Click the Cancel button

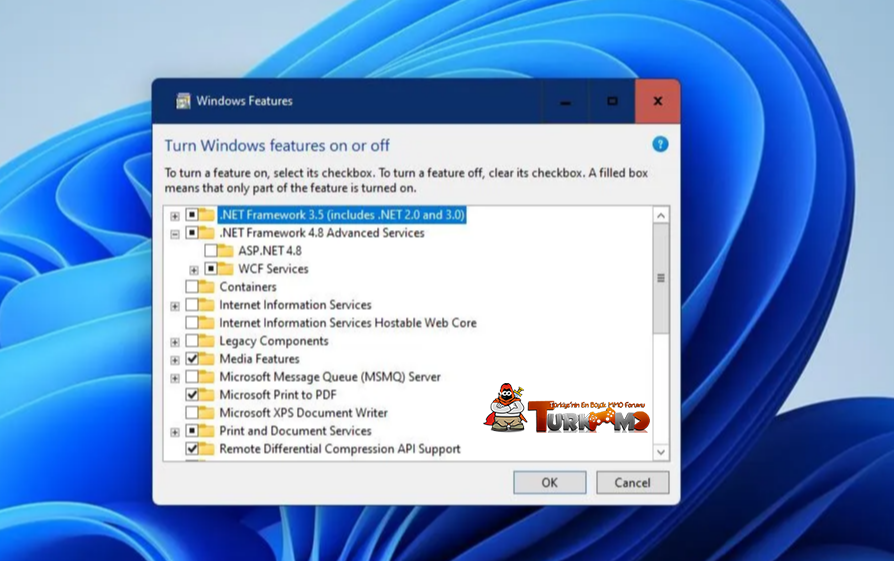(632, 482)
